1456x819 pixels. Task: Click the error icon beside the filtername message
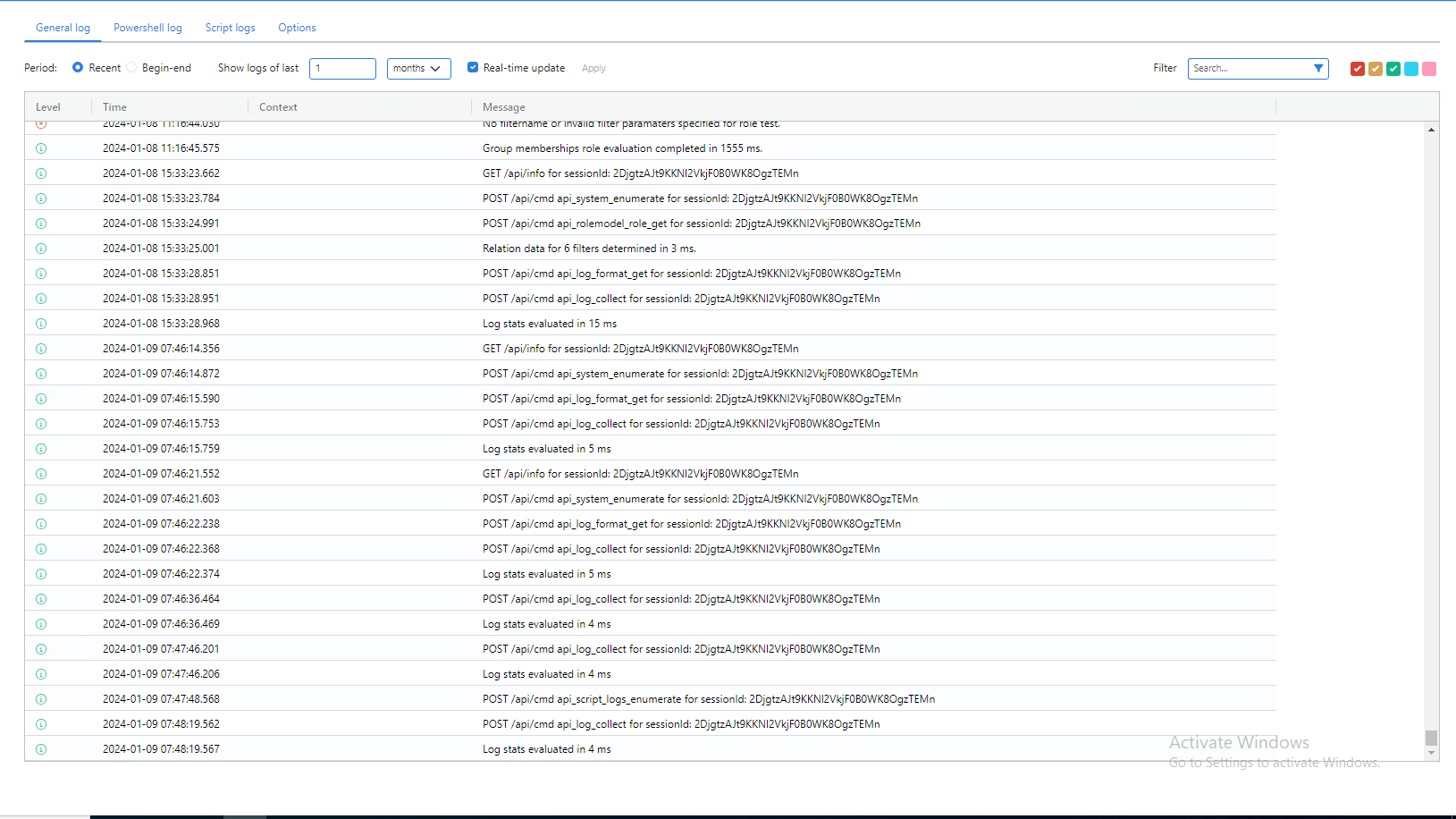(40, 123)
